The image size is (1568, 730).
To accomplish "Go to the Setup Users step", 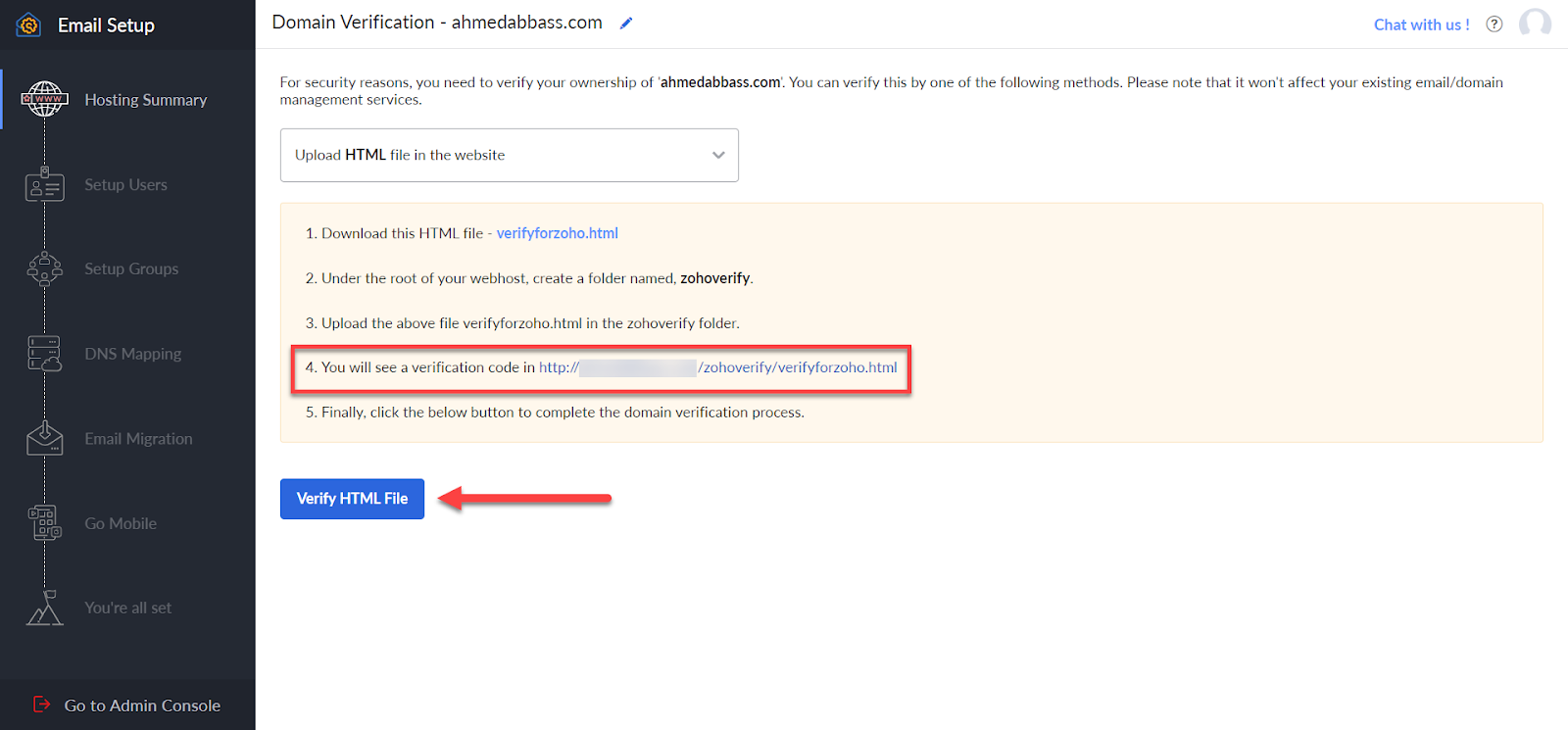I will tap(125, 184).
